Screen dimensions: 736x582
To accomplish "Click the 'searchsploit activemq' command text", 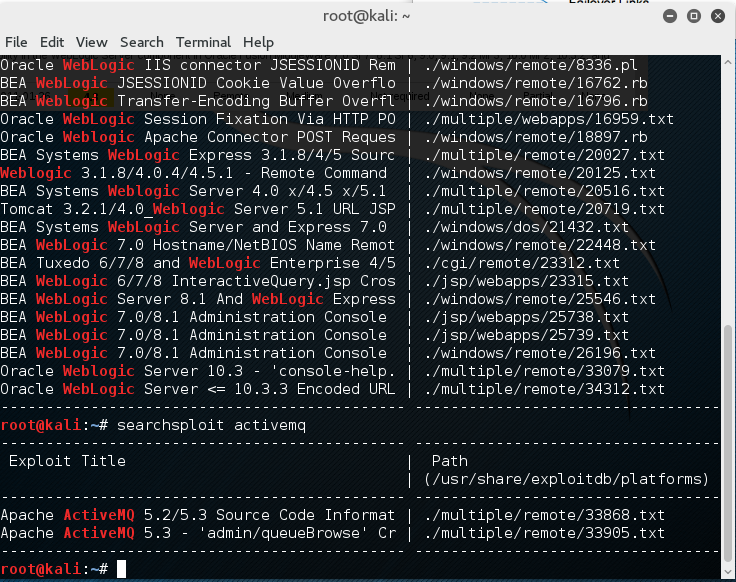I will tap(211, 425).
